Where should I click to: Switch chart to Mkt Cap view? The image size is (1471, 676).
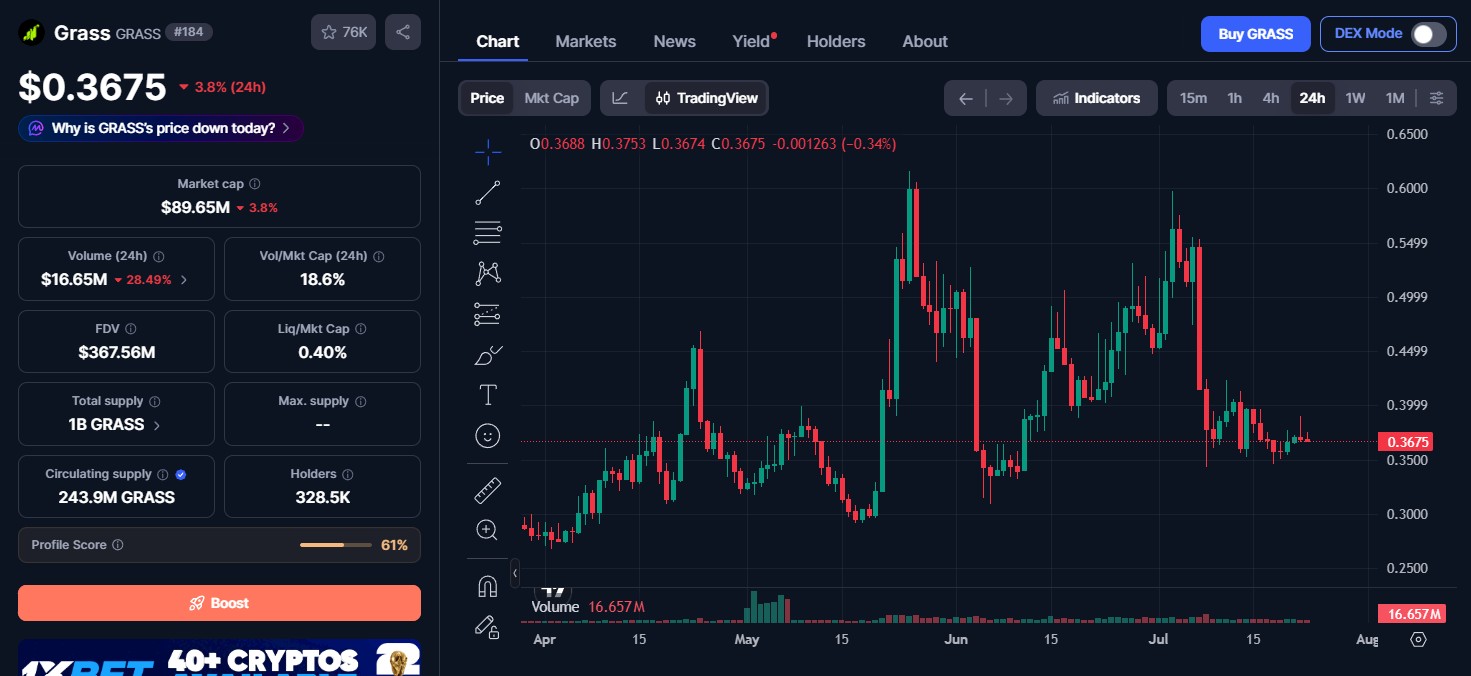point(552,98)
